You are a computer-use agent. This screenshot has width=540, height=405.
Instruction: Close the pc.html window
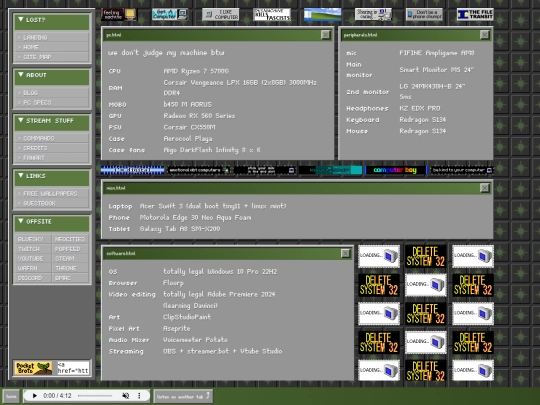325,35
